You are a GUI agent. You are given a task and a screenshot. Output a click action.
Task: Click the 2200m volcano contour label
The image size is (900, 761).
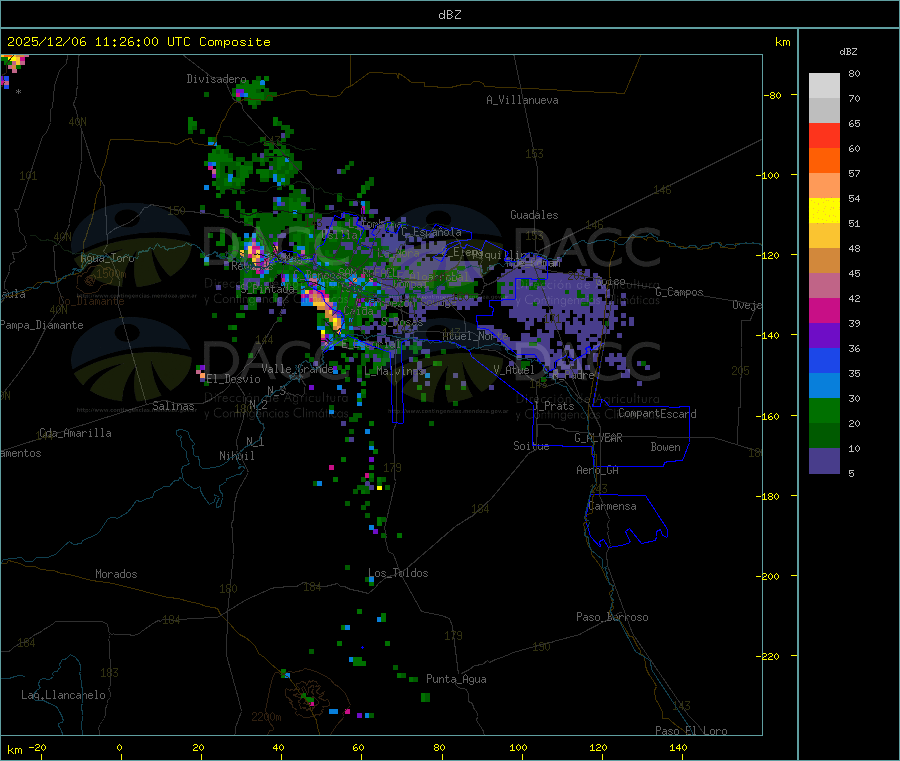click(x=266, y=717)
